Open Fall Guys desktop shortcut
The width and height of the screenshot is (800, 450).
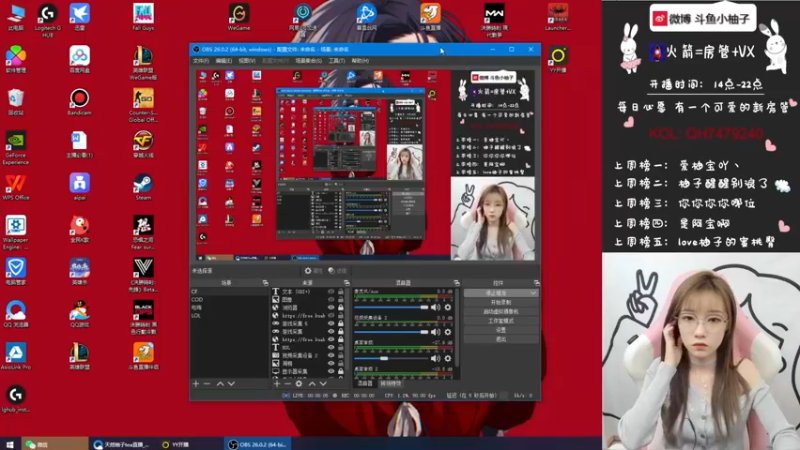click(x=143, y=17)
